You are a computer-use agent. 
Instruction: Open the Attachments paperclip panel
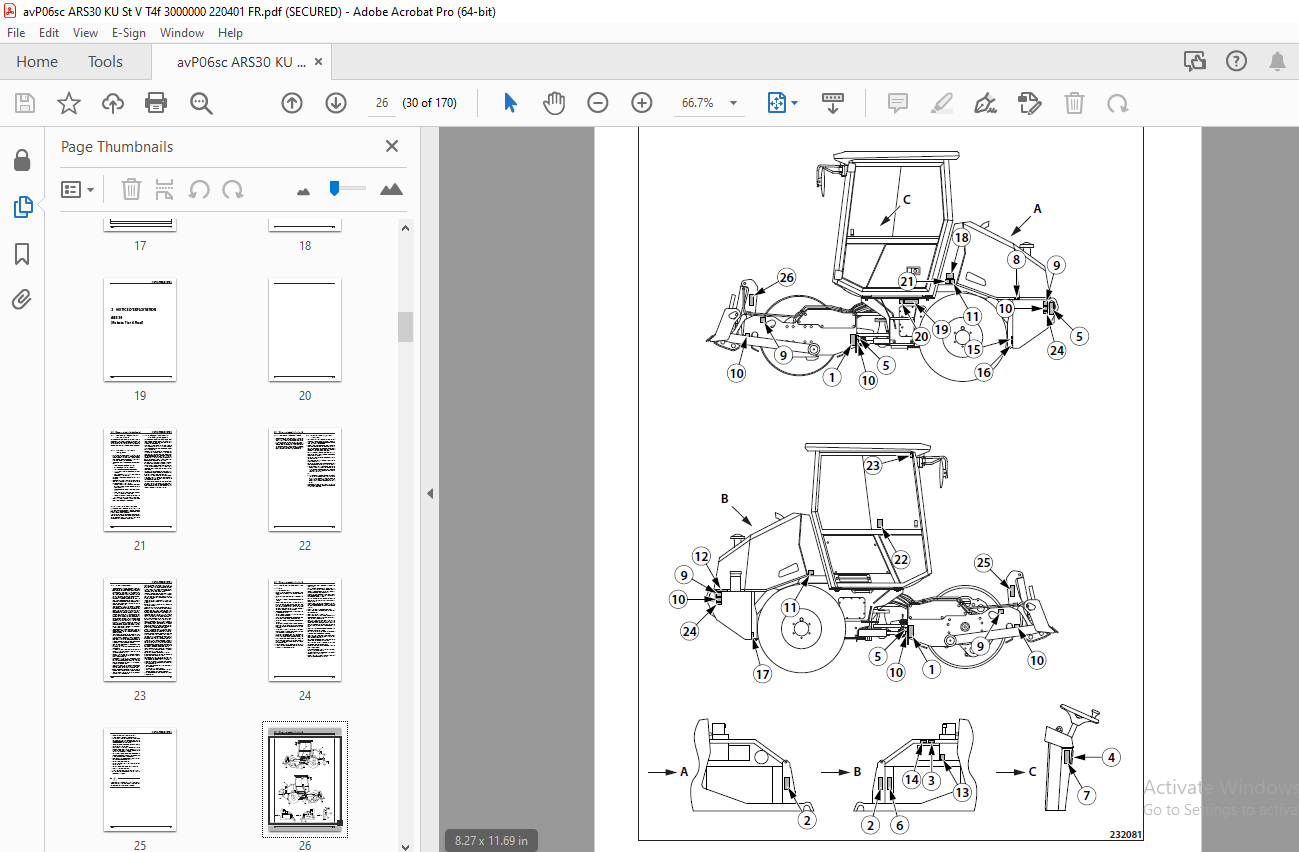tap(22, 299)
